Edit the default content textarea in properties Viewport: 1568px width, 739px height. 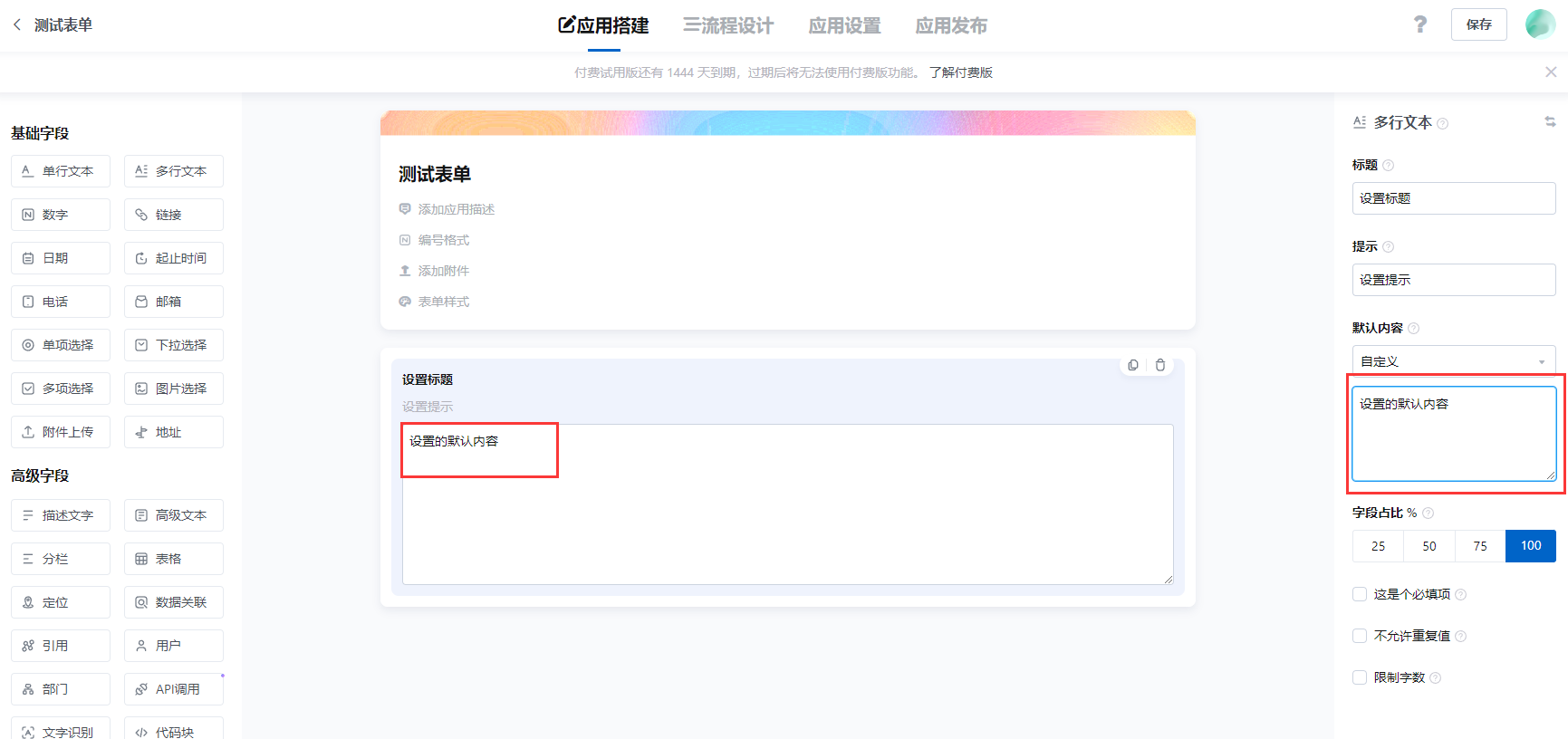(x=1454, y=434)
